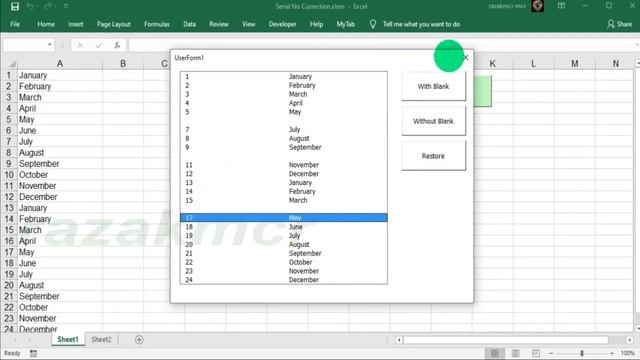Select row 10 header
The width and height of the screenshot is (640, 360).
pos(9,175)
